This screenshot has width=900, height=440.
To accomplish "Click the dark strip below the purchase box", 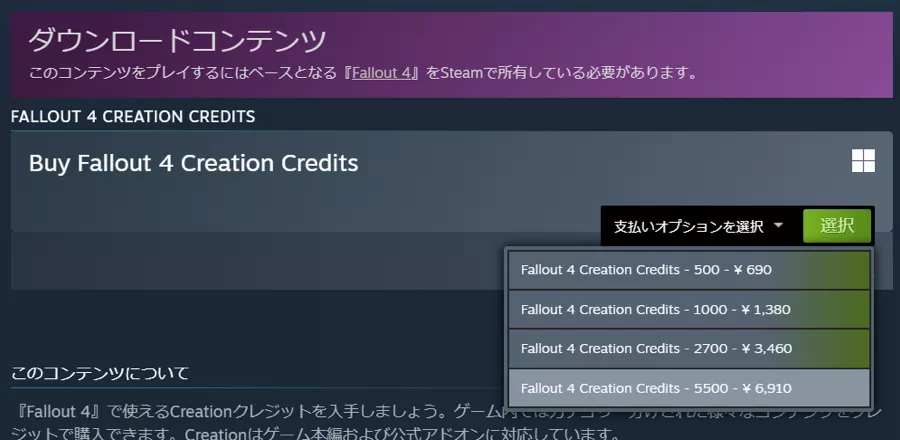I will pos(250,262).
